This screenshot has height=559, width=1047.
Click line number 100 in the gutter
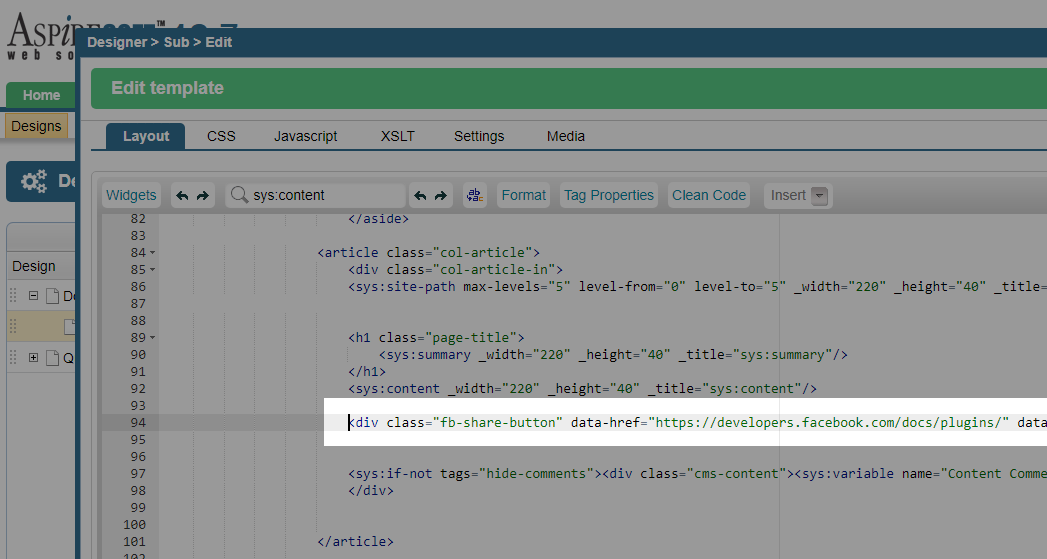(134, 525)
